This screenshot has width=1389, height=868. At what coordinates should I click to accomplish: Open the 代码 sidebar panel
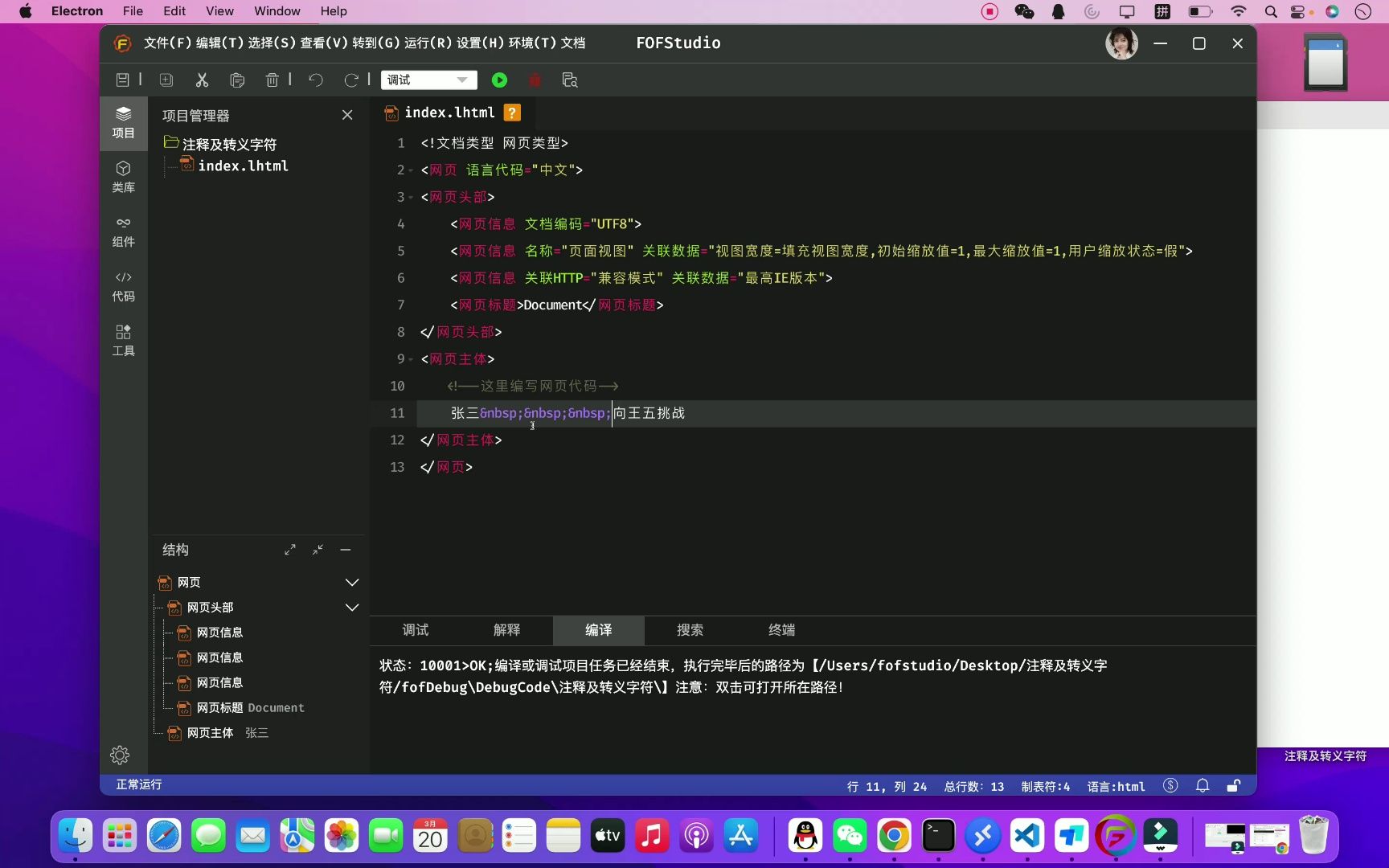(x=123, y=286)
